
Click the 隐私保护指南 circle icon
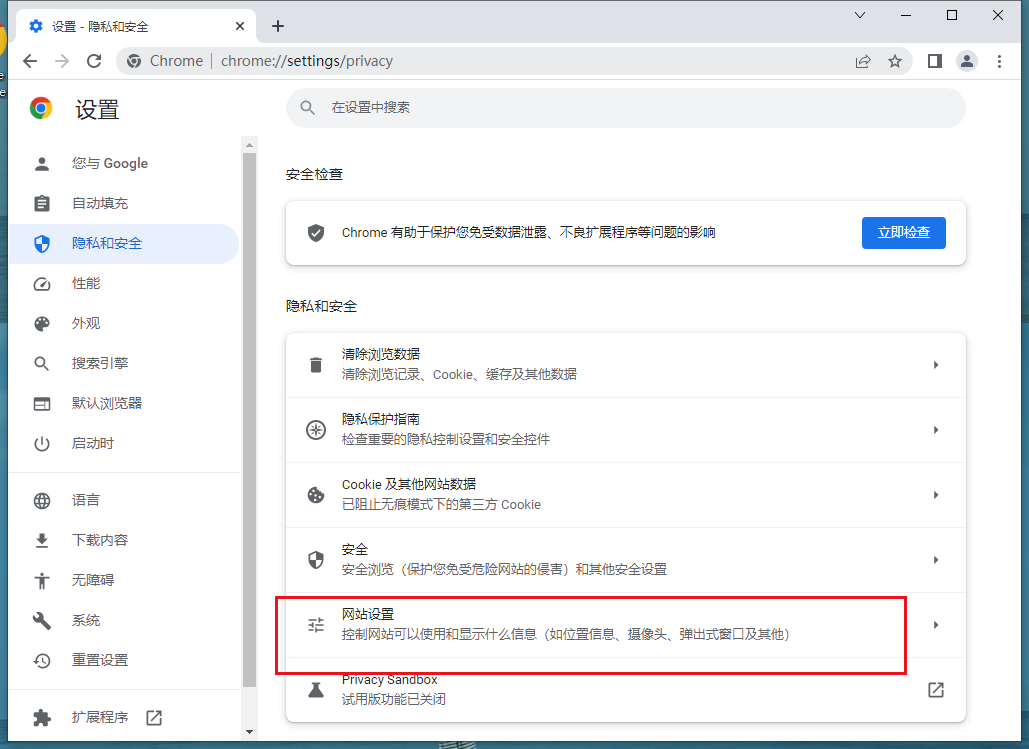[316, 430]
